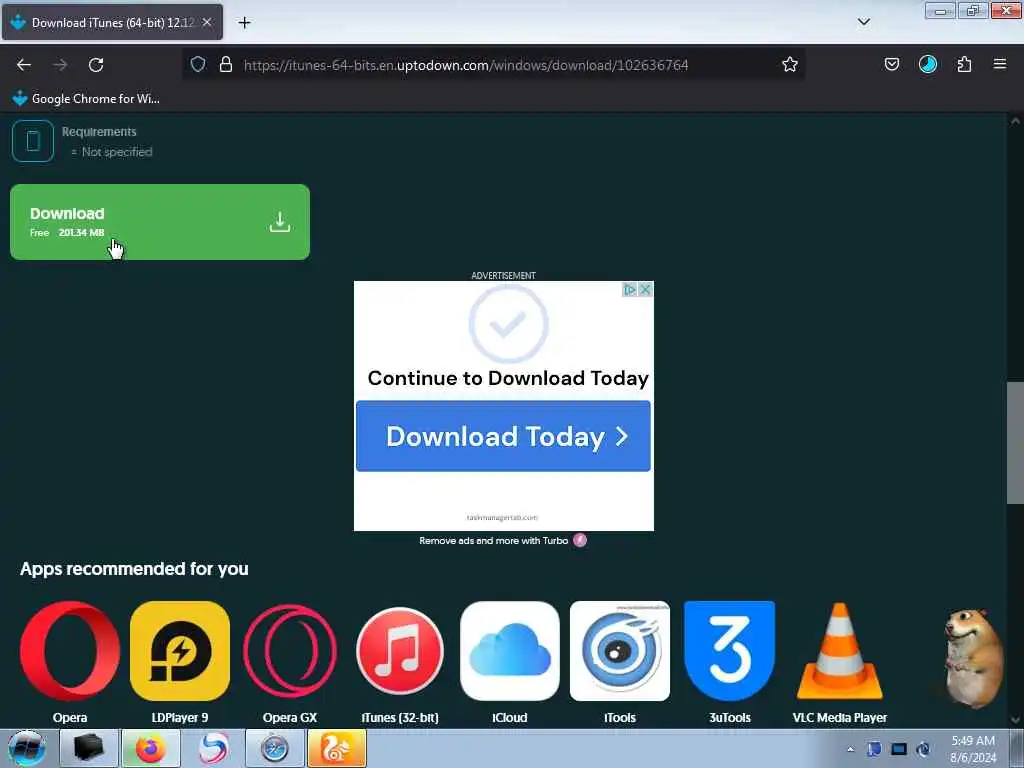
Task: Show hidden system tray icons arrow
Action: (x=851, y=749)
